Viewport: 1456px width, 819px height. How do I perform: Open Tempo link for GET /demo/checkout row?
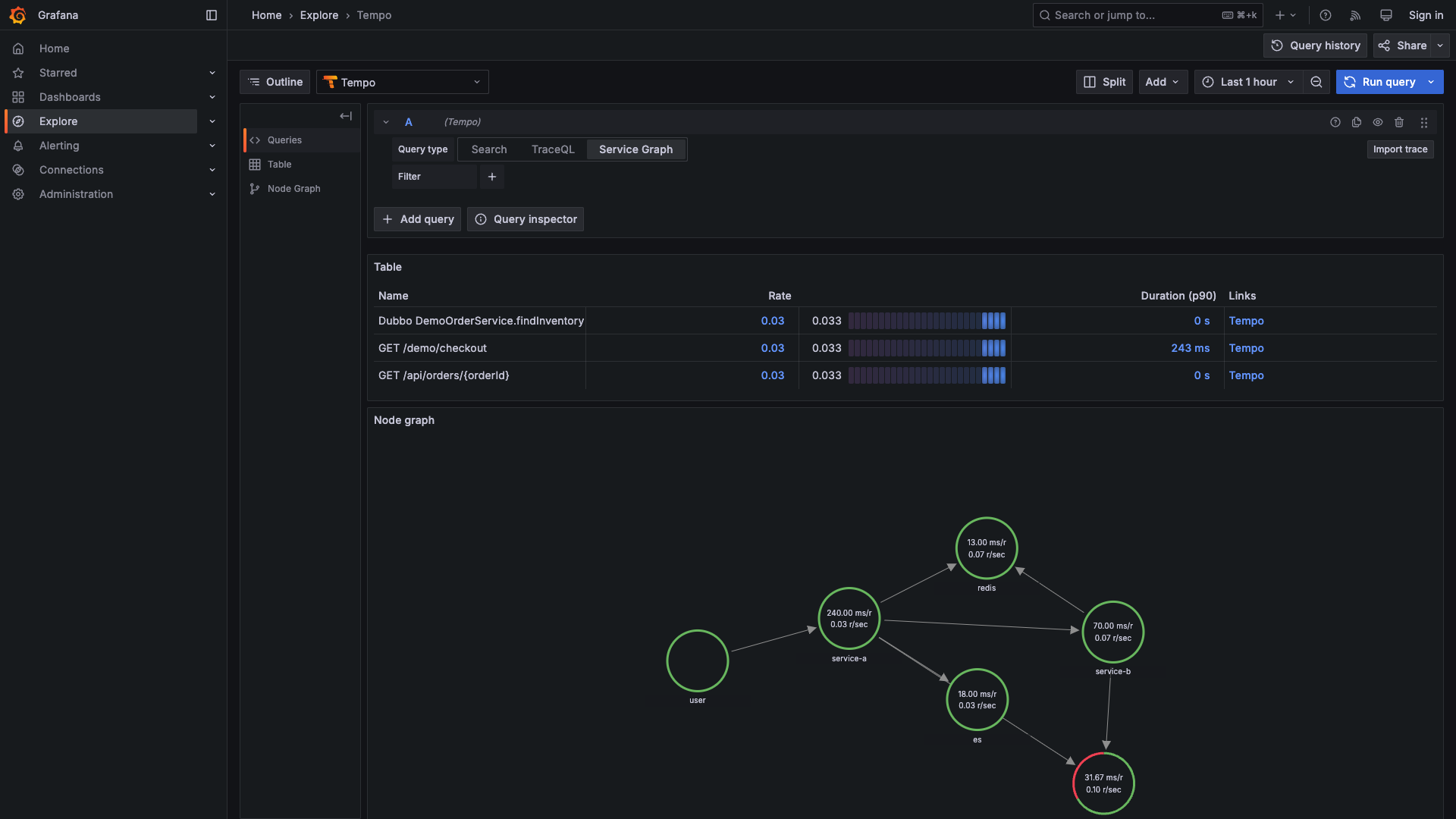(x=1246, y=348)
